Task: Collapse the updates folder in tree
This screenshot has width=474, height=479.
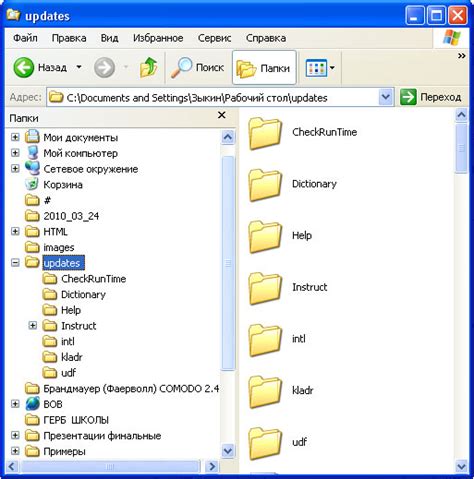Action: (15, 263)
